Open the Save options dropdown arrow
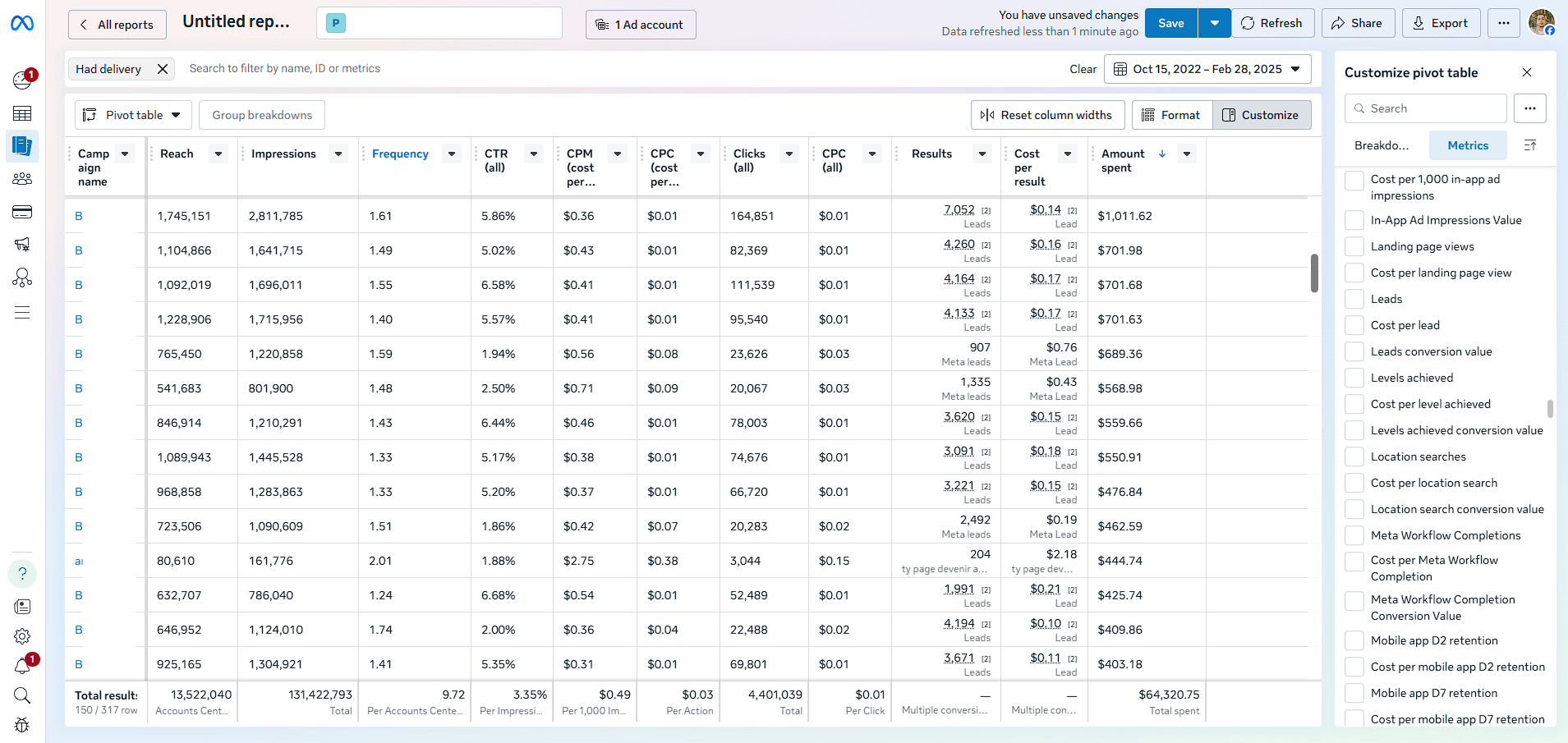Screen dimensions: 1568x743 tap(1214, 23)
